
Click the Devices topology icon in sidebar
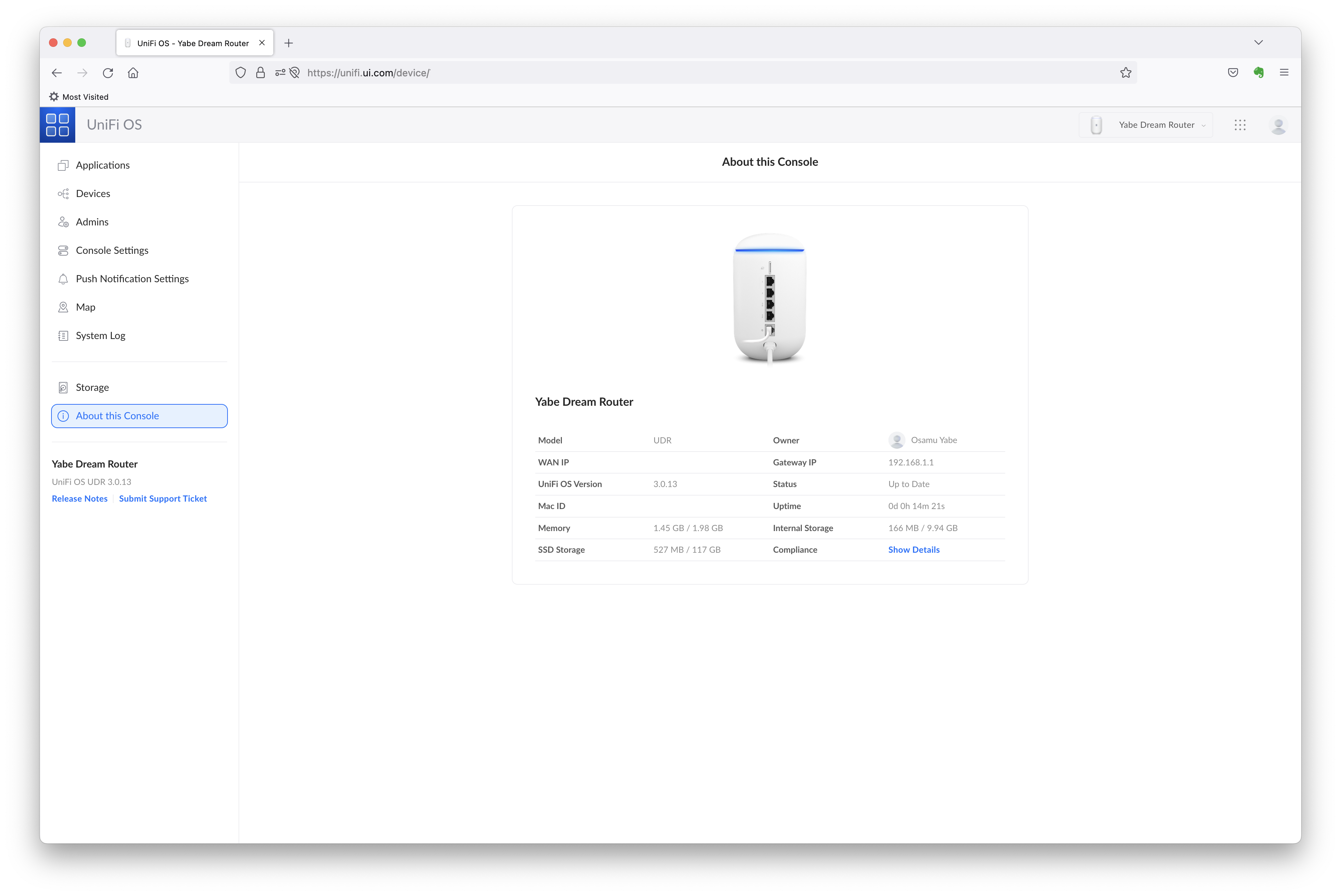63,194
